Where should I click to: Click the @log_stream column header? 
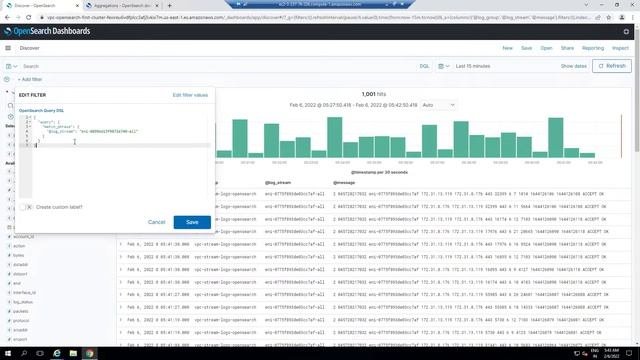(x=278, y=183)
